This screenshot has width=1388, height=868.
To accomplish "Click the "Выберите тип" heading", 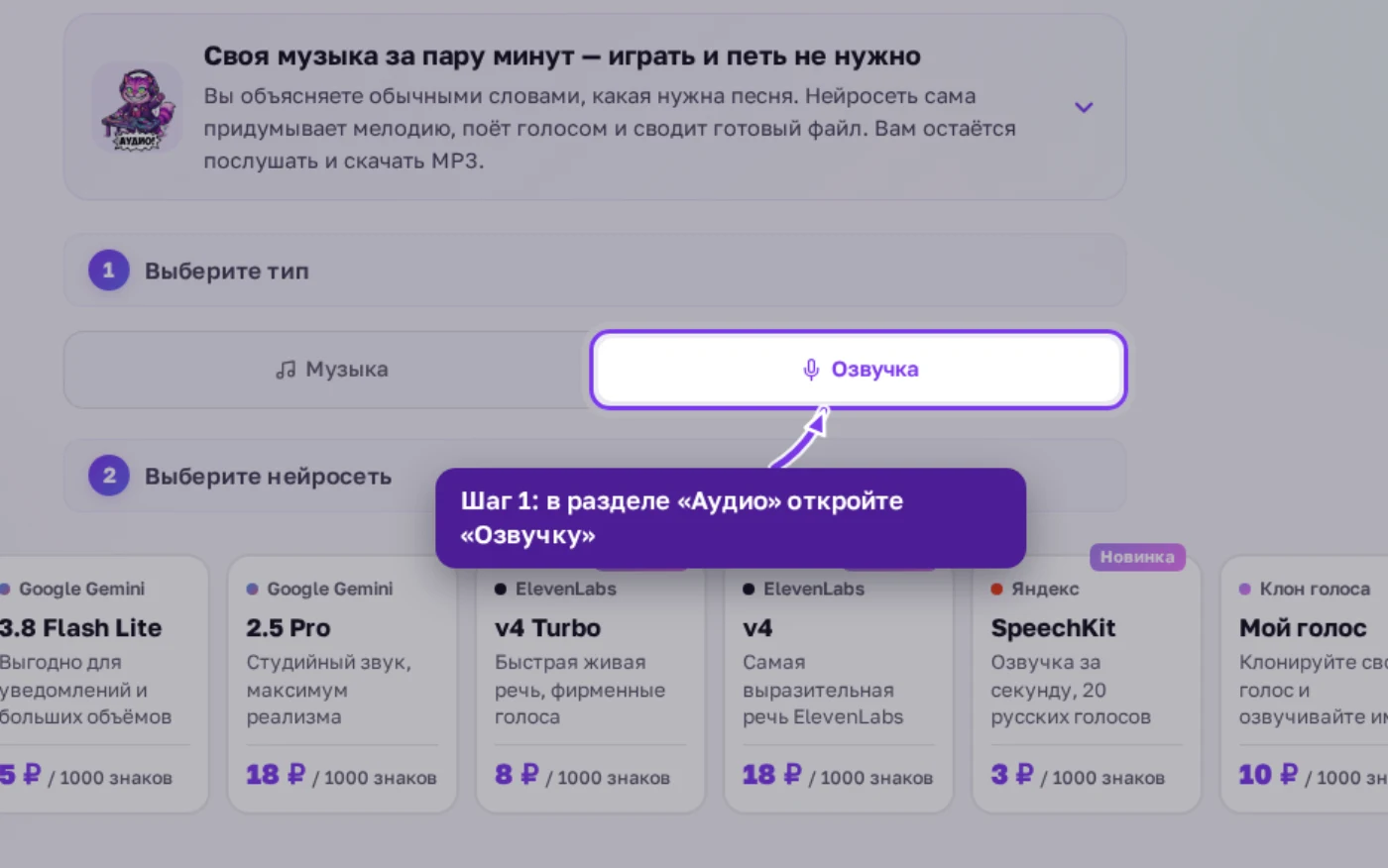I will point(227,271).
